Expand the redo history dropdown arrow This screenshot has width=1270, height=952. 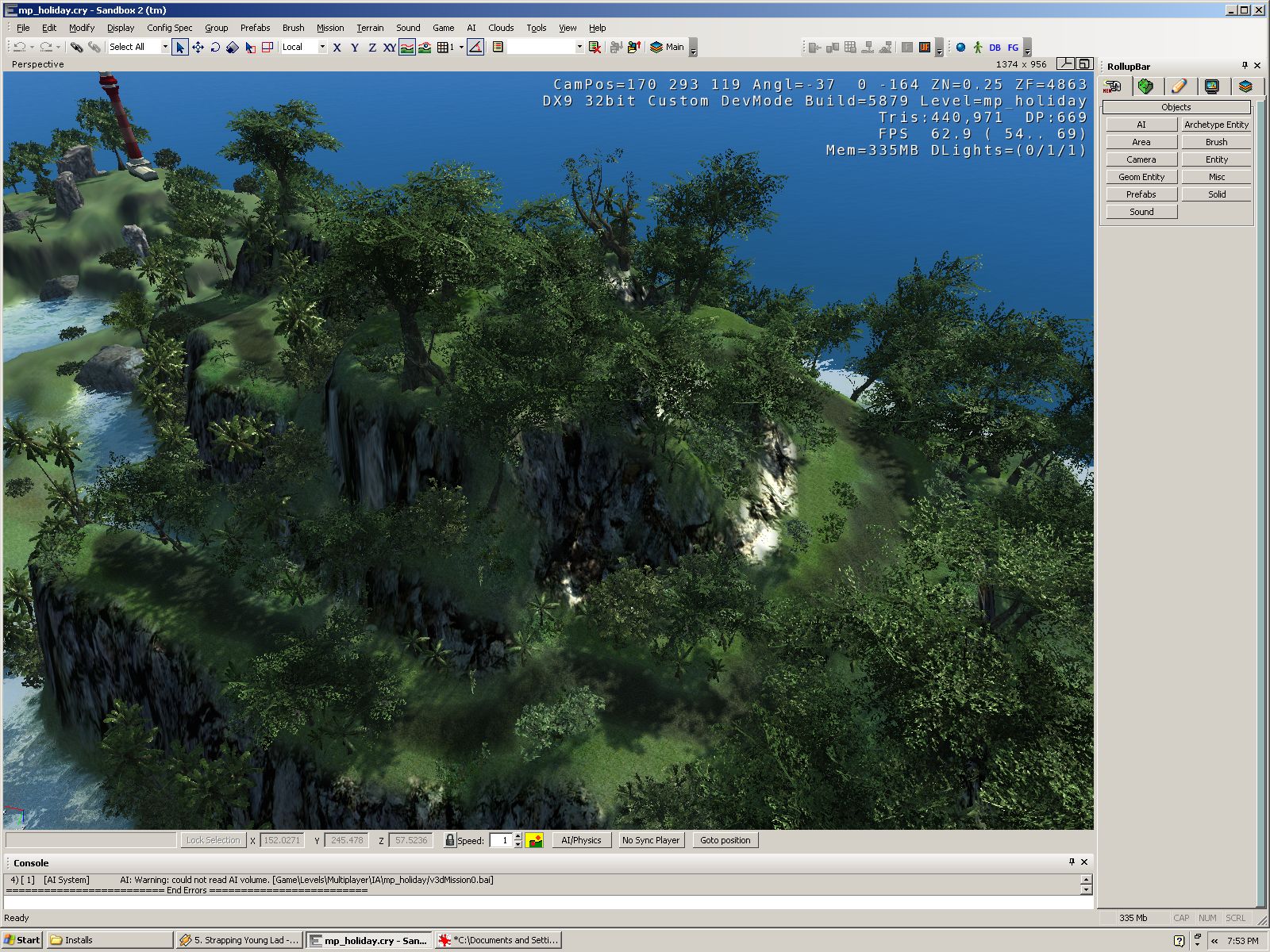click(58, 47)
